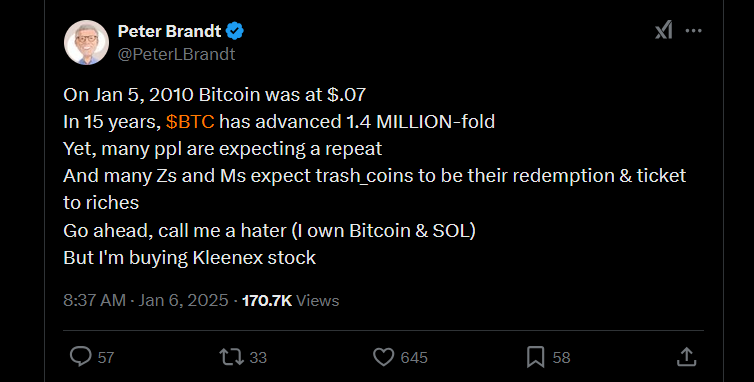Bookmark the post with the bookmark icon
The image size is (754, 382).
pos(536,357)
